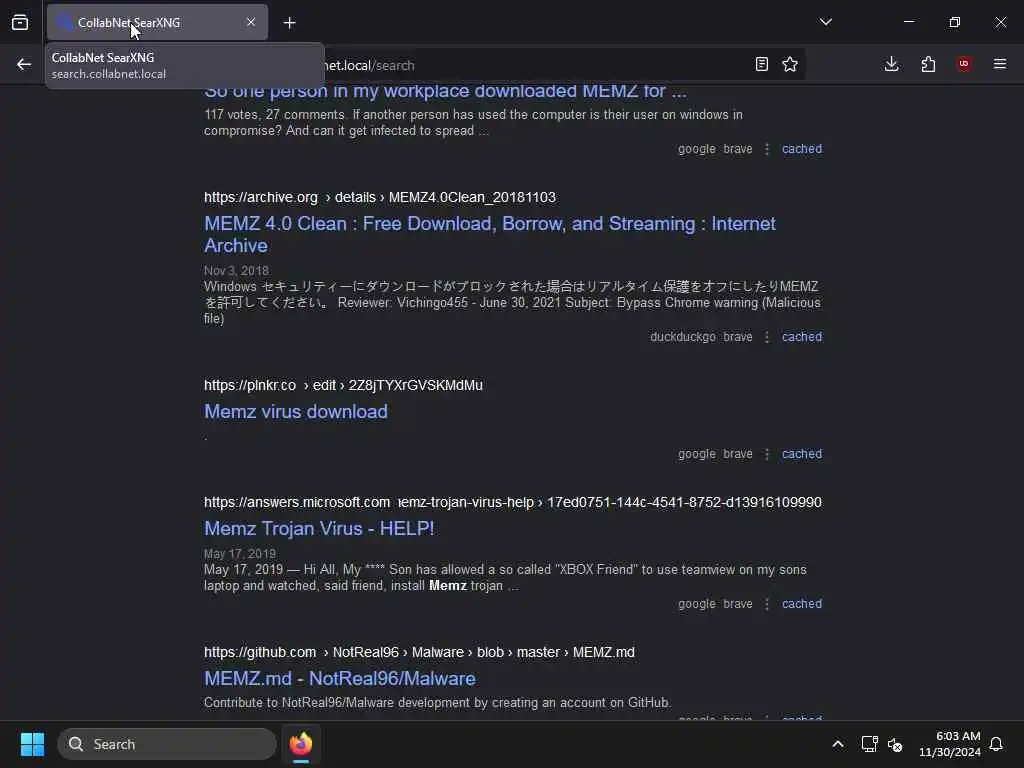Open the Downloads panel
This screenshot has height=768, width=1024.
tap(891, 64)
